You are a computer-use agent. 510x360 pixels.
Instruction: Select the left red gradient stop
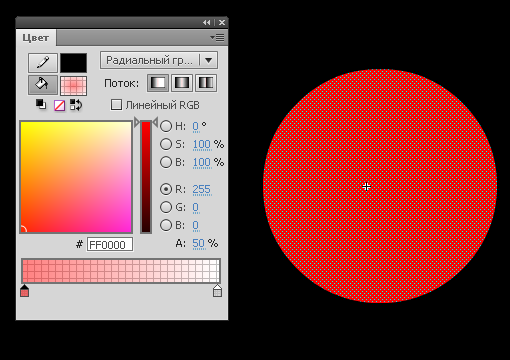(x=25, y=291)
